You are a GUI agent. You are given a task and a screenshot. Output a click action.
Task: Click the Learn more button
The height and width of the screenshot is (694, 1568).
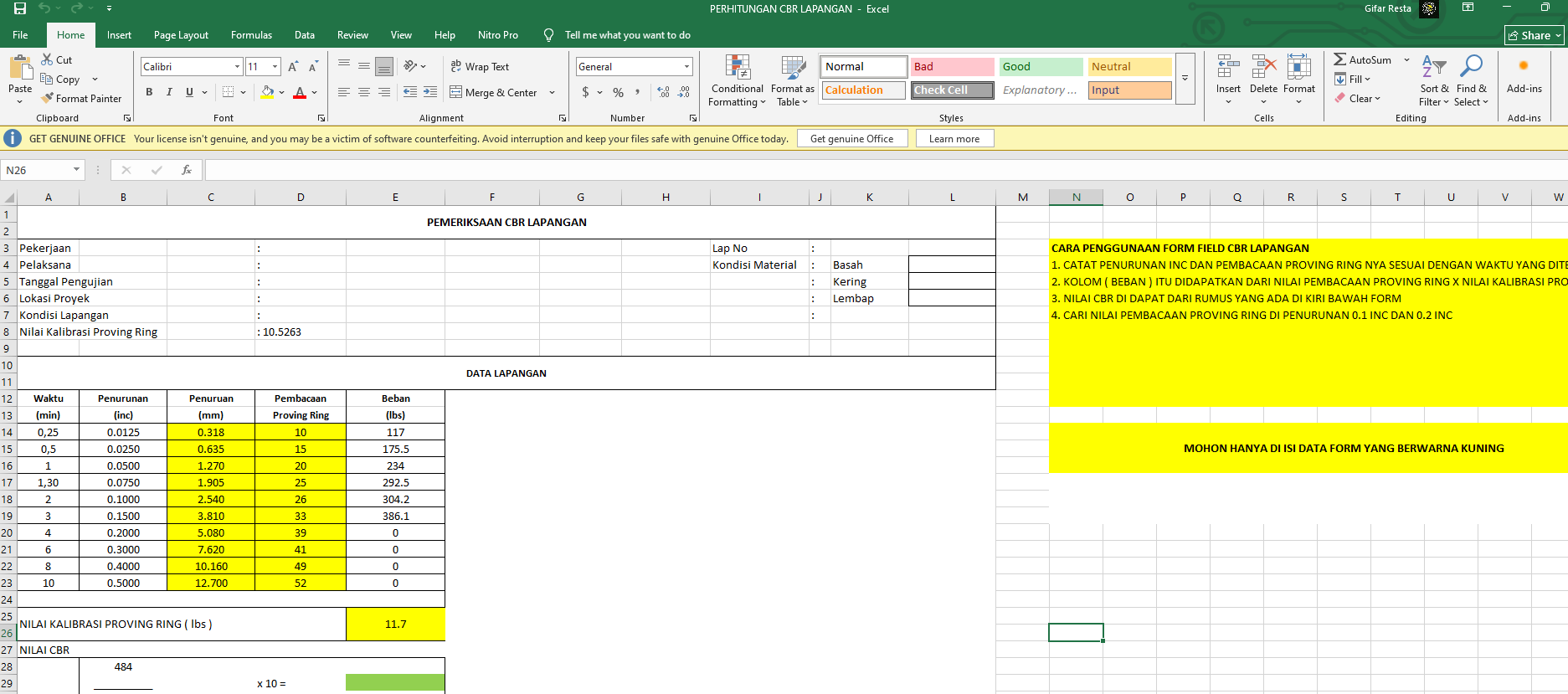tap(954, 139)
